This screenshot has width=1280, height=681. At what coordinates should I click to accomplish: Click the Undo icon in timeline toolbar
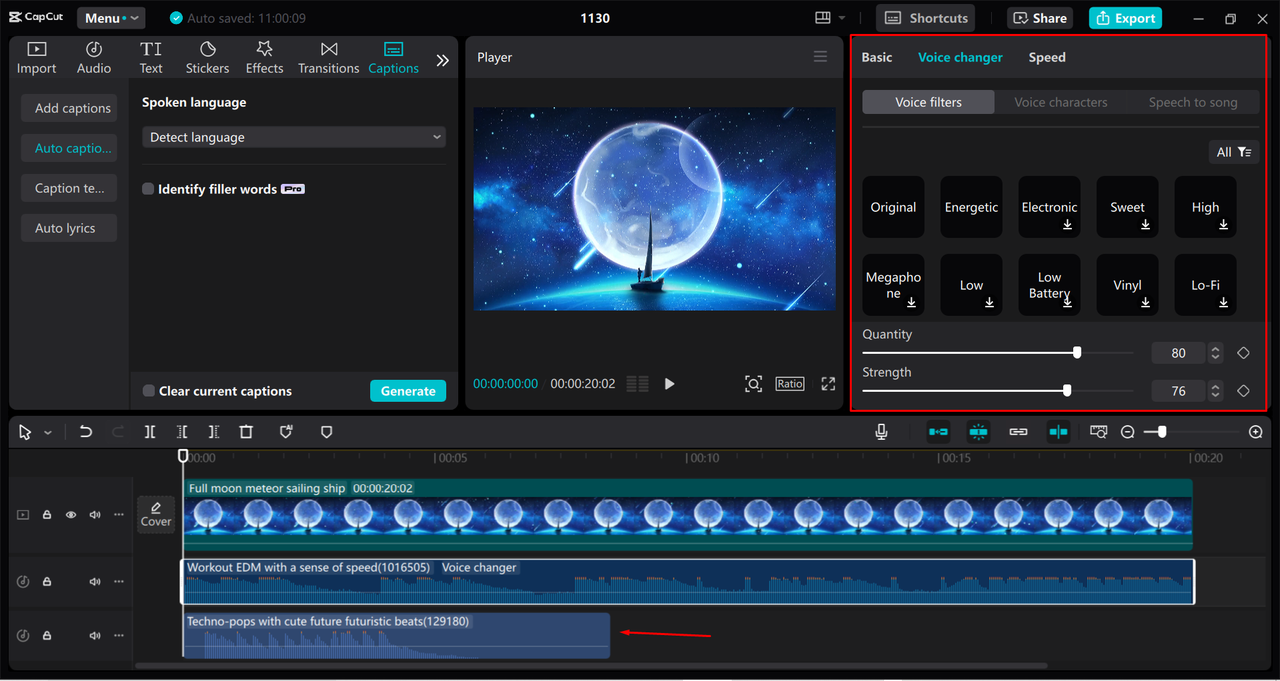(x=86, y=432)
